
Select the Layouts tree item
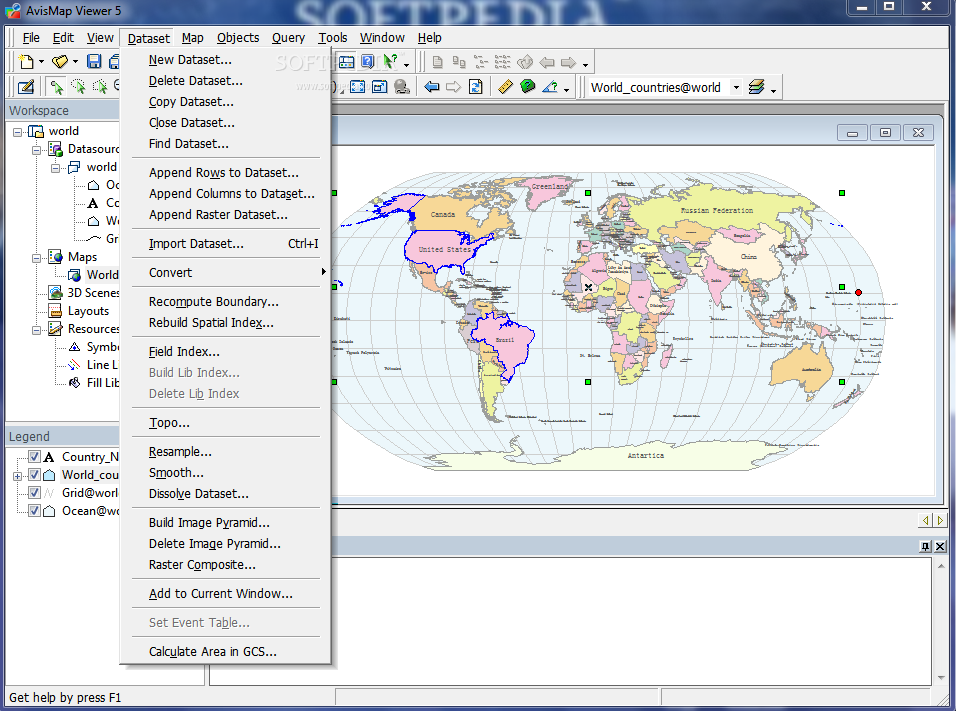click(x=88, y=311)
